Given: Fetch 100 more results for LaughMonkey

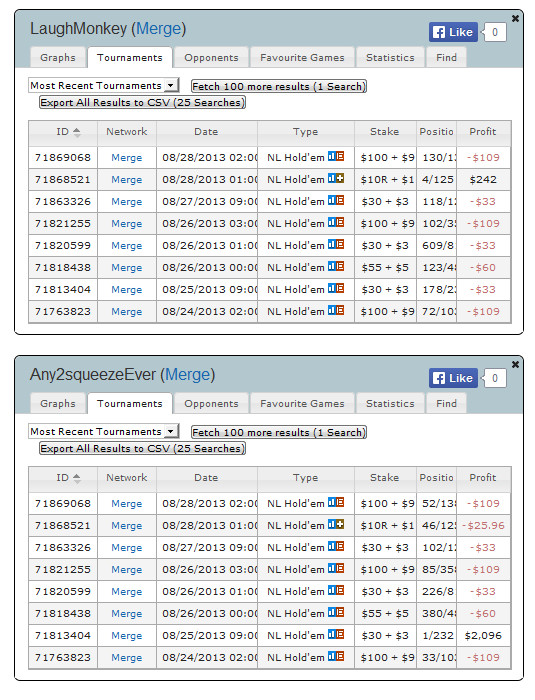Looking at the screenshot, I should [x=279, y=86].
